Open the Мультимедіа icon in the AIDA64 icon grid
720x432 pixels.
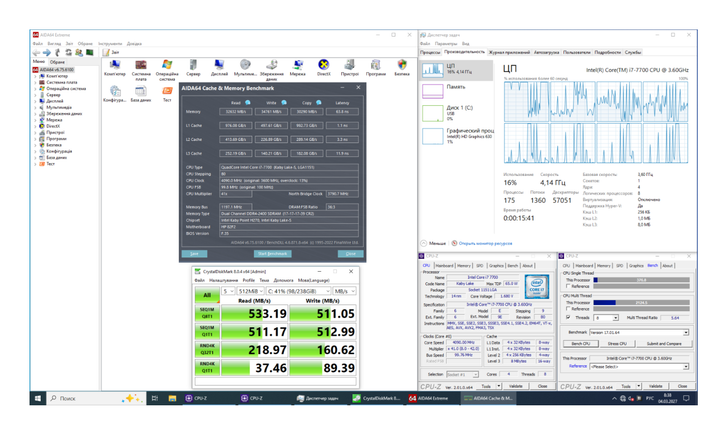245,65
